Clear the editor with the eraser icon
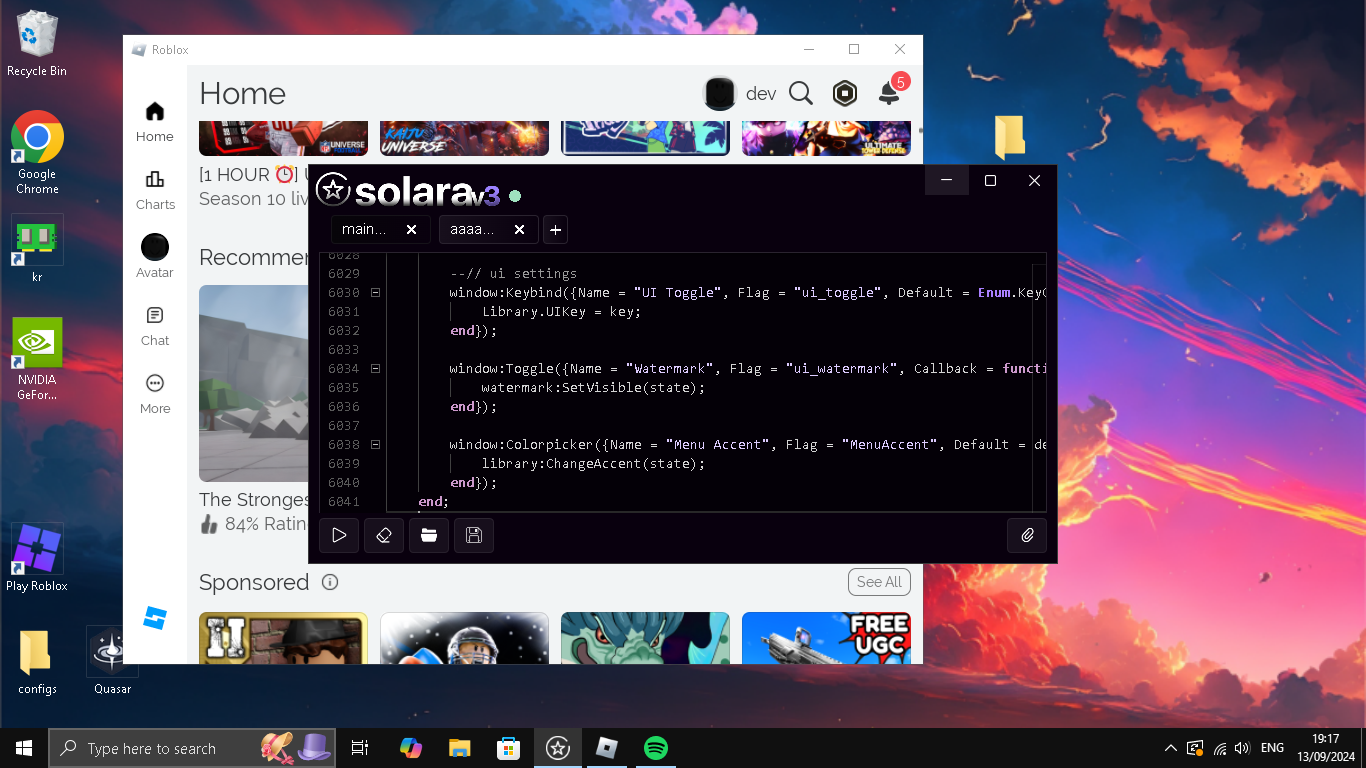Screen dimensions: 1366x768 [384, 535]
